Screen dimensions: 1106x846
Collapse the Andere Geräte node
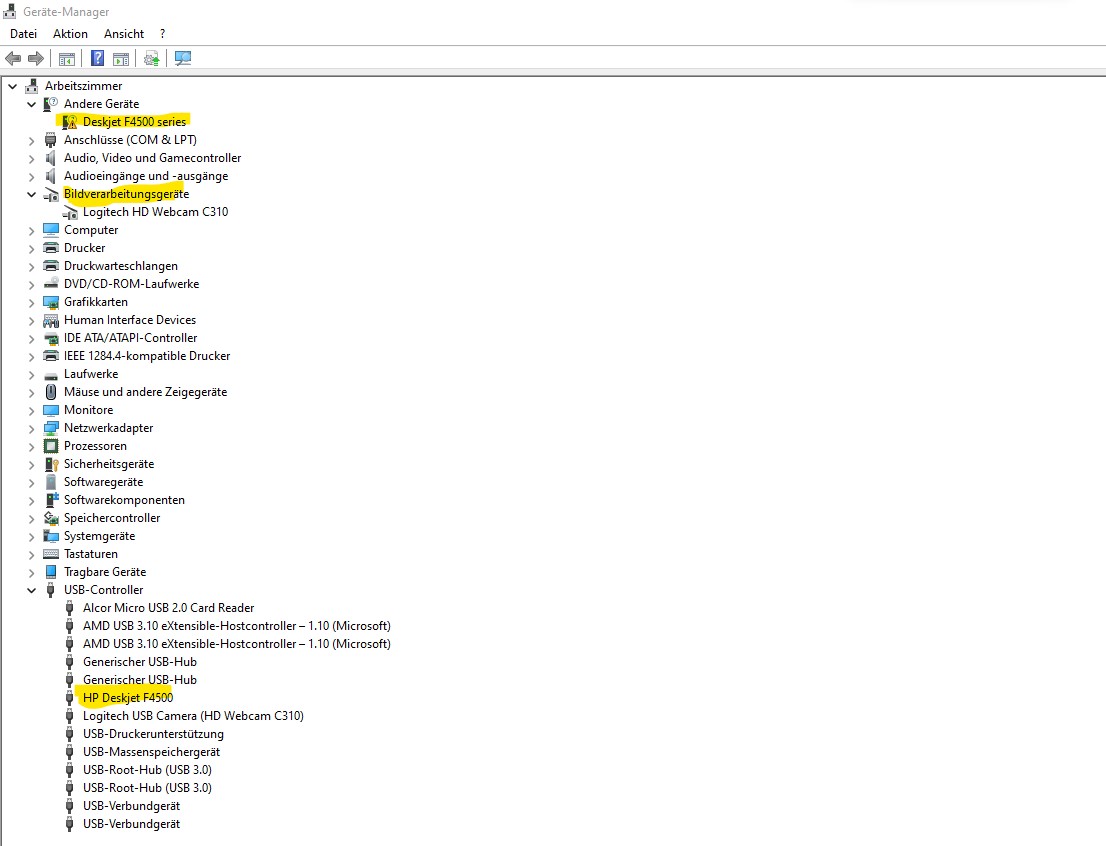pos(31,104)
